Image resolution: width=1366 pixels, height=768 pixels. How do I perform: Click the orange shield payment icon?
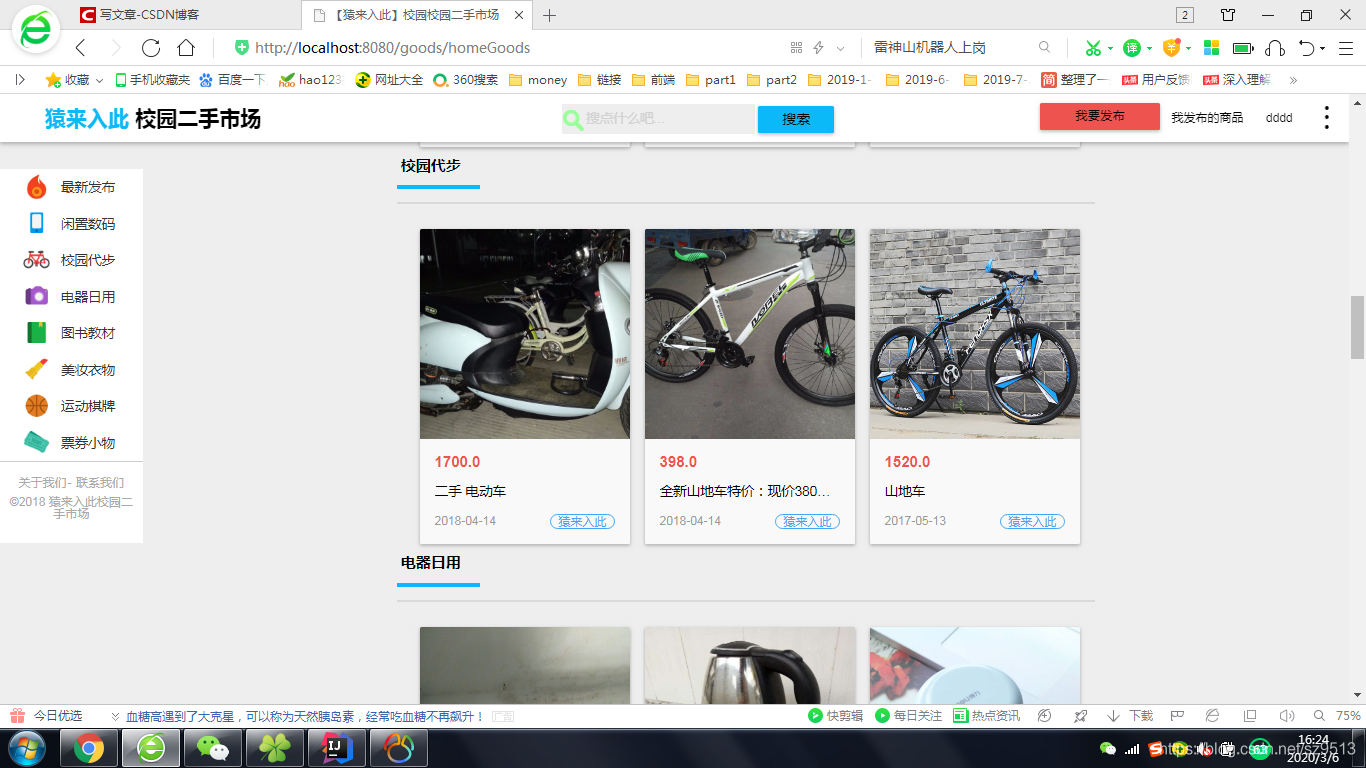click(1171, 48)
